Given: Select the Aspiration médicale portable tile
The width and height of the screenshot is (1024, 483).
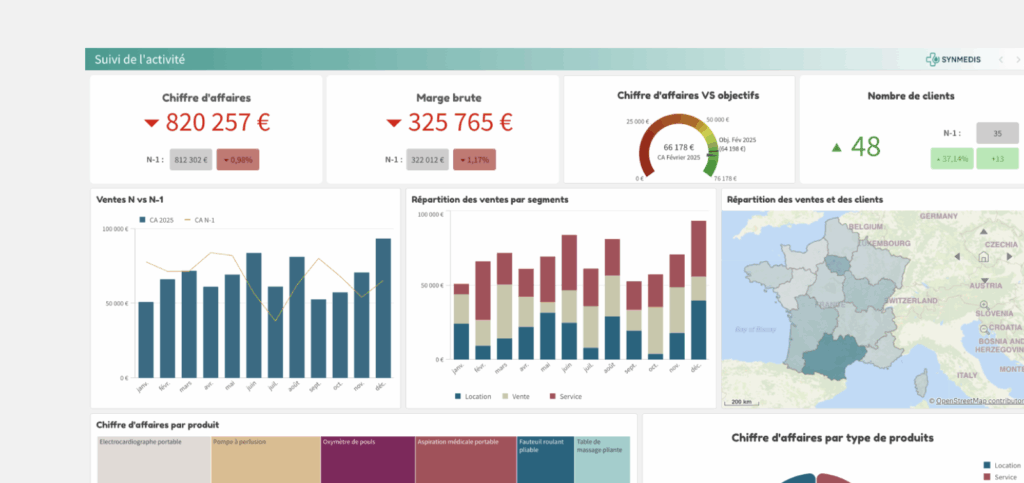Looking at the screenshot, I should 466,460.
